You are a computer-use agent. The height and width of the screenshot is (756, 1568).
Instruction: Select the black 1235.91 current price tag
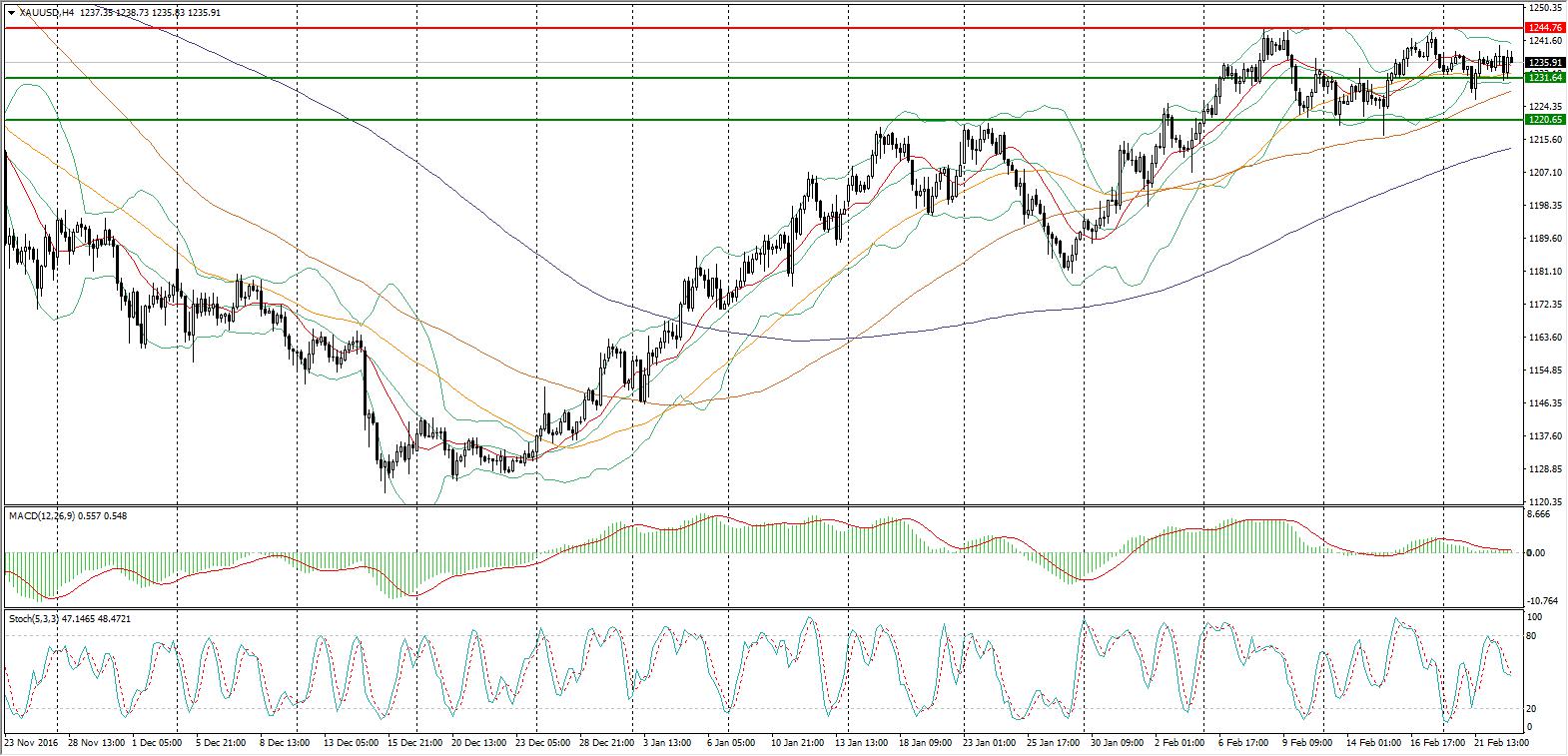click(x=1544, y=63)
